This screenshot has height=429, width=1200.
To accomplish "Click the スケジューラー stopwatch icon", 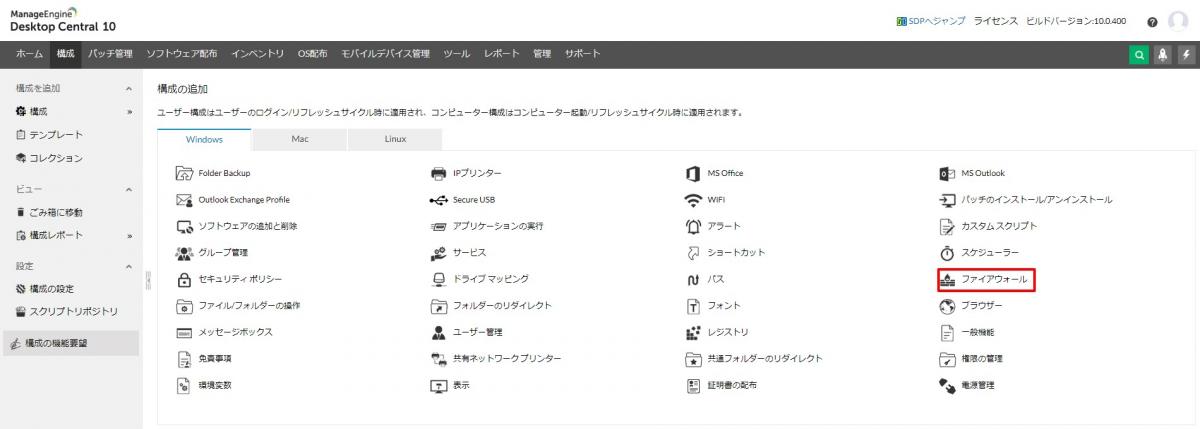I will tap(947, 252).
